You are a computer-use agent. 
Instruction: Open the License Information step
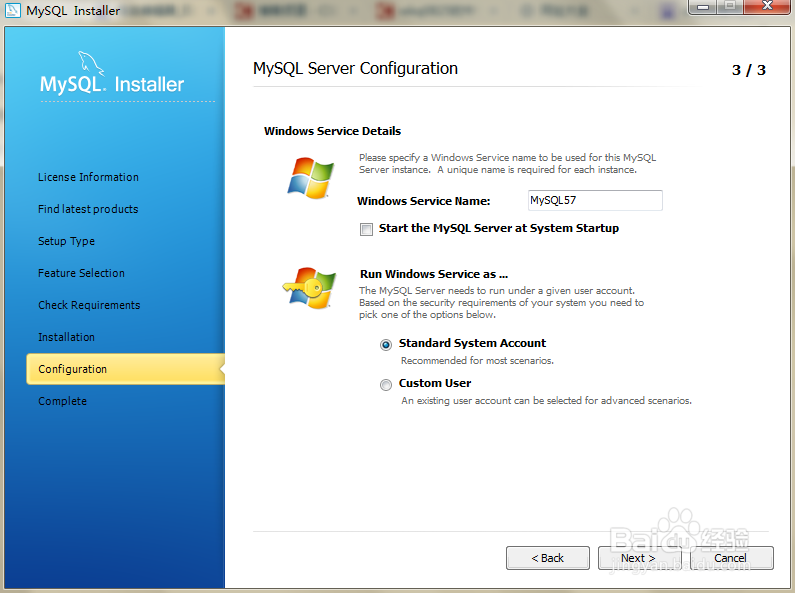88,177
